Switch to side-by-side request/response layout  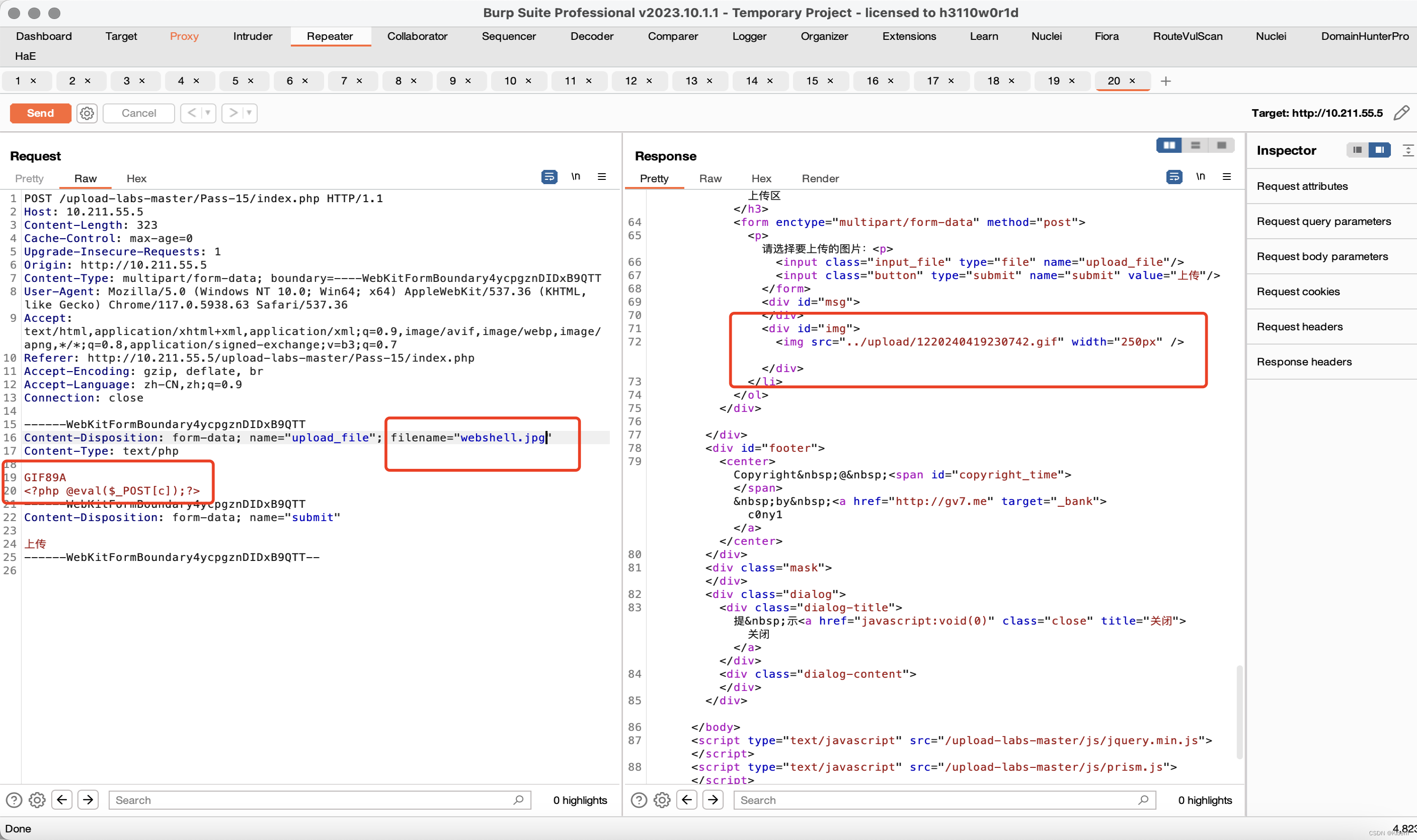pos(1168,146)
